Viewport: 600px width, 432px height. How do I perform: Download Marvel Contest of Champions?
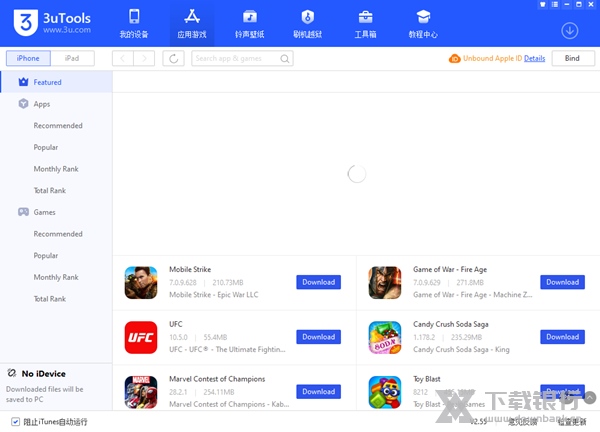tap(318, 391)
